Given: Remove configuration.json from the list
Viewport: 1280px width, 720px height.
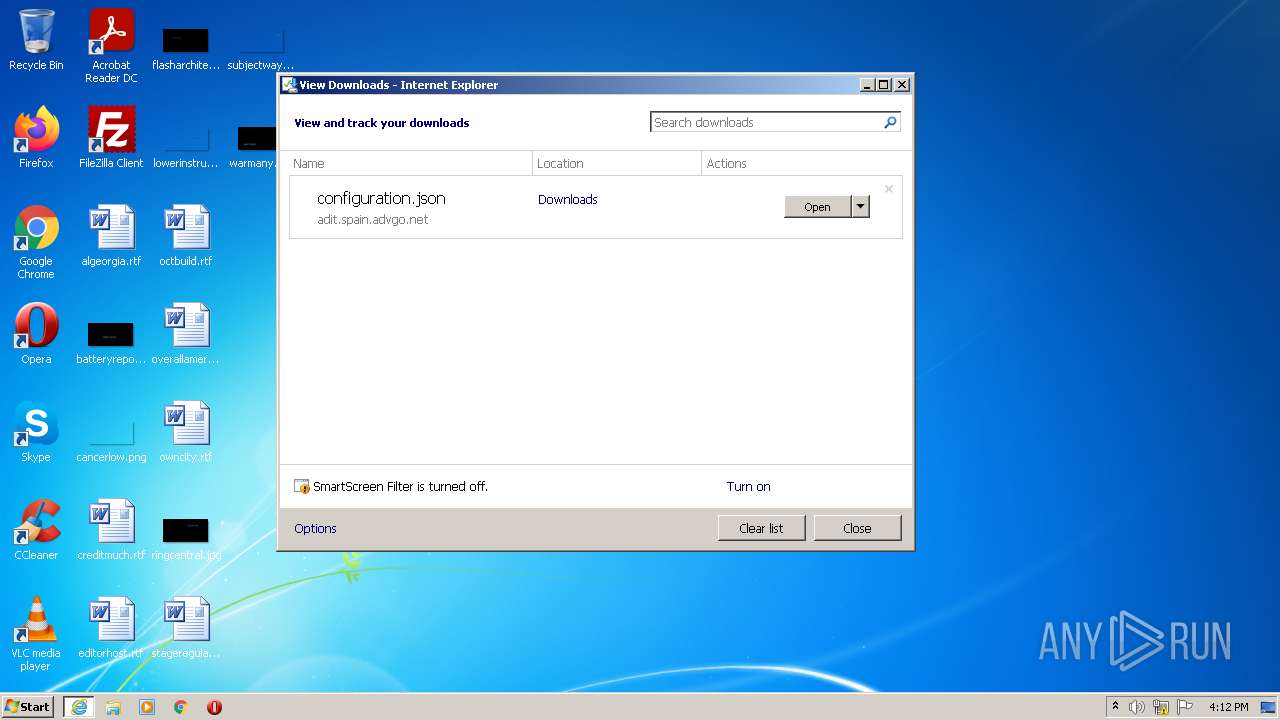Looking at the screenshot, I should click(x=888, y=188).
